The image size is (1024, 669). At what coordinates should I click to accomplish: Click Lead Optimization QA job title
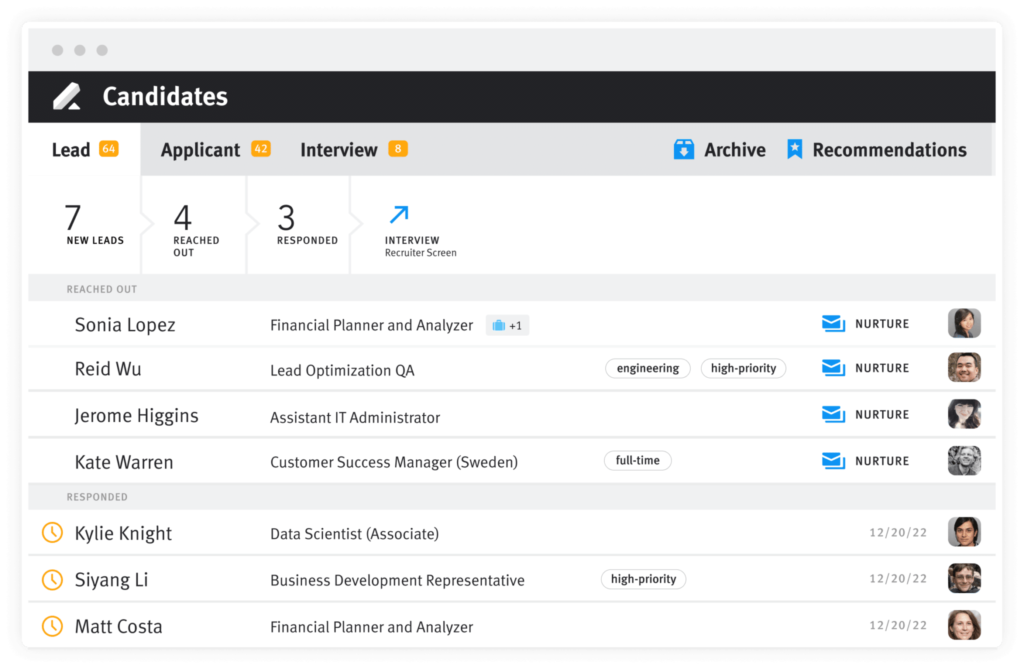[342, 370]
